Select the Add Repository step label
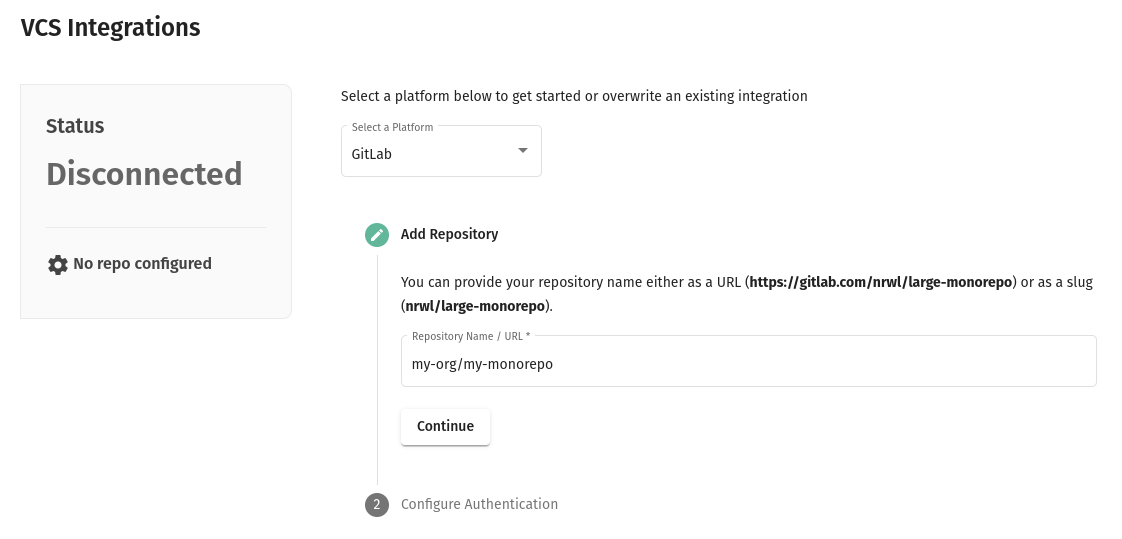This screenshot has width=1122, height=539. 449,234
